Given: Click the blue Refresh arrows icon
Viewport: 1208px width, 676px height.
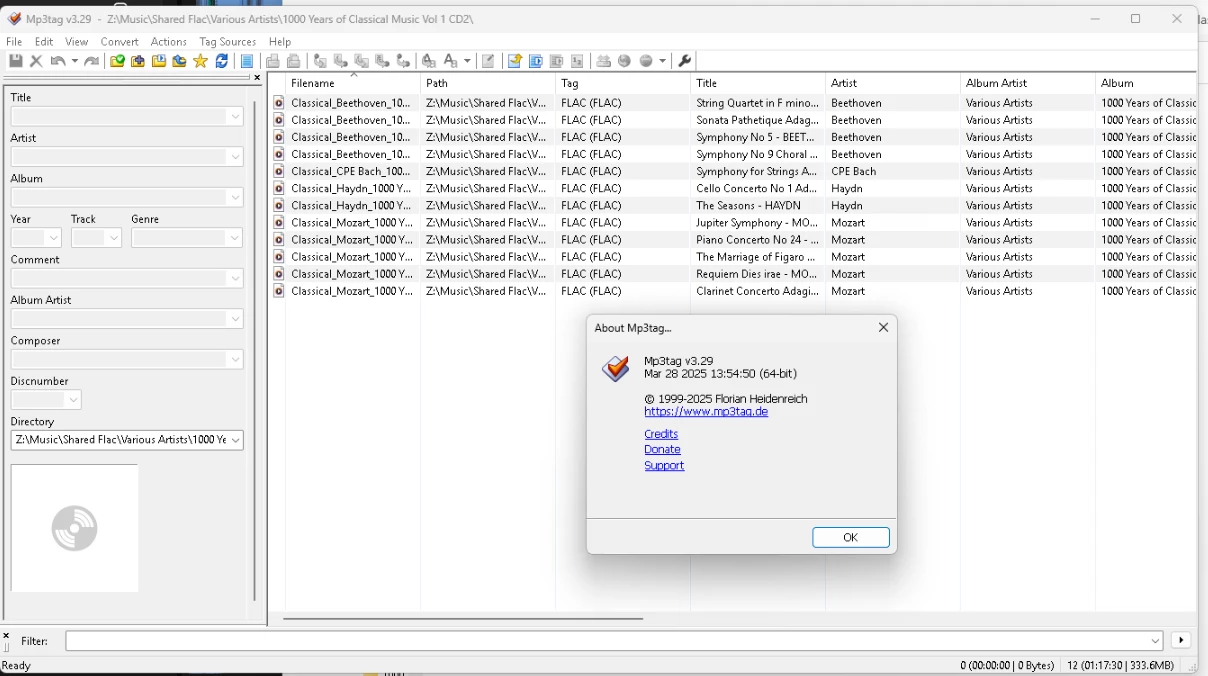Looking at the screenshot, I should [221, 61].
